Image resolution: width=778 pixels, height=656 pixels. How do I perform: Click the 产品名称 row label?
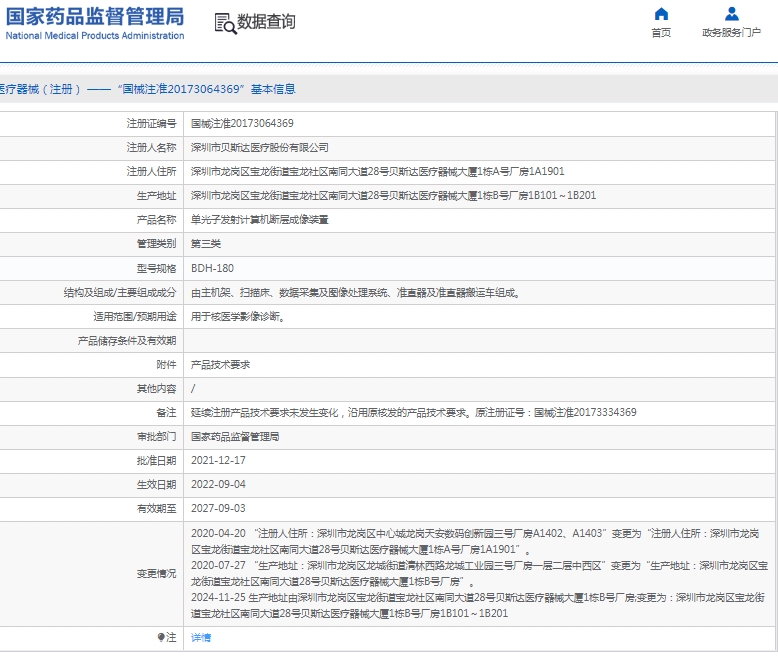156,220
